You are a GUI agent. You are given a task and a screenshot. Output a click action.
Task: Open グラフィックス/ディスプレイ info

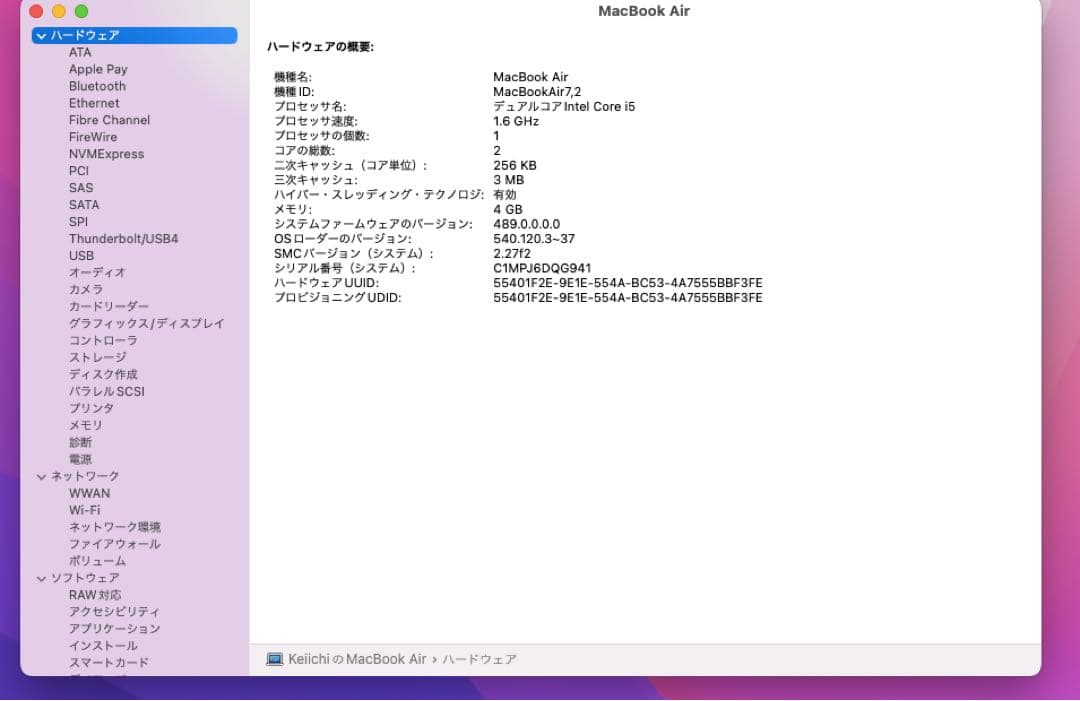tap(147, 324)
